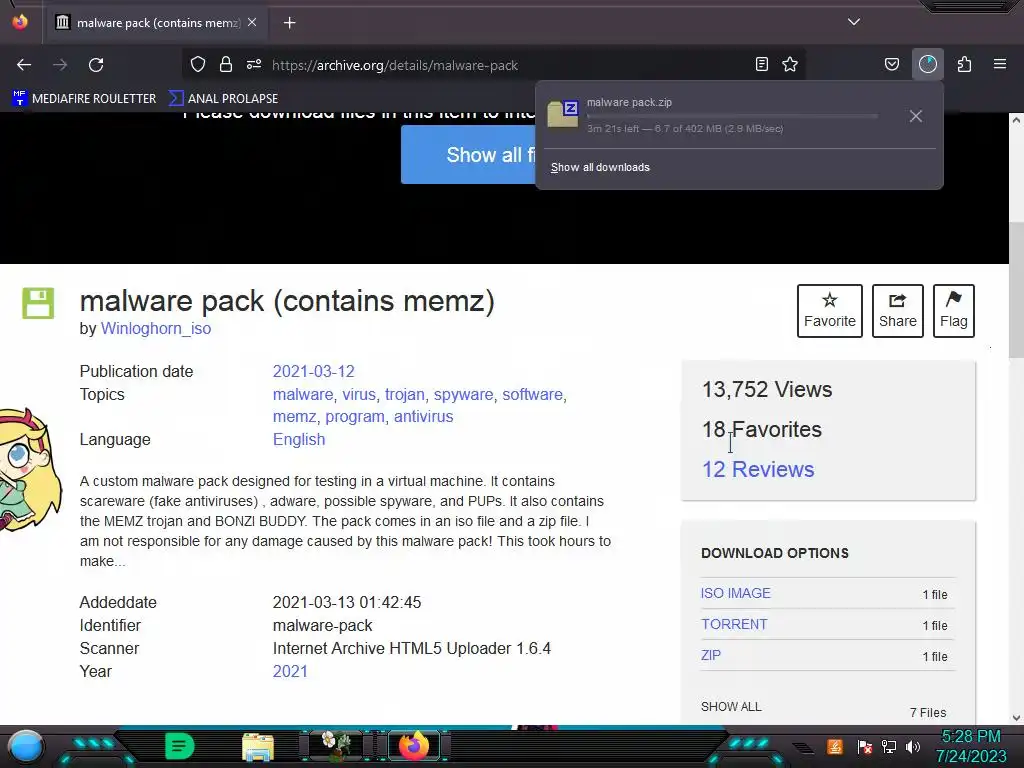Close the malware pack browser tab

coord(252,22)
